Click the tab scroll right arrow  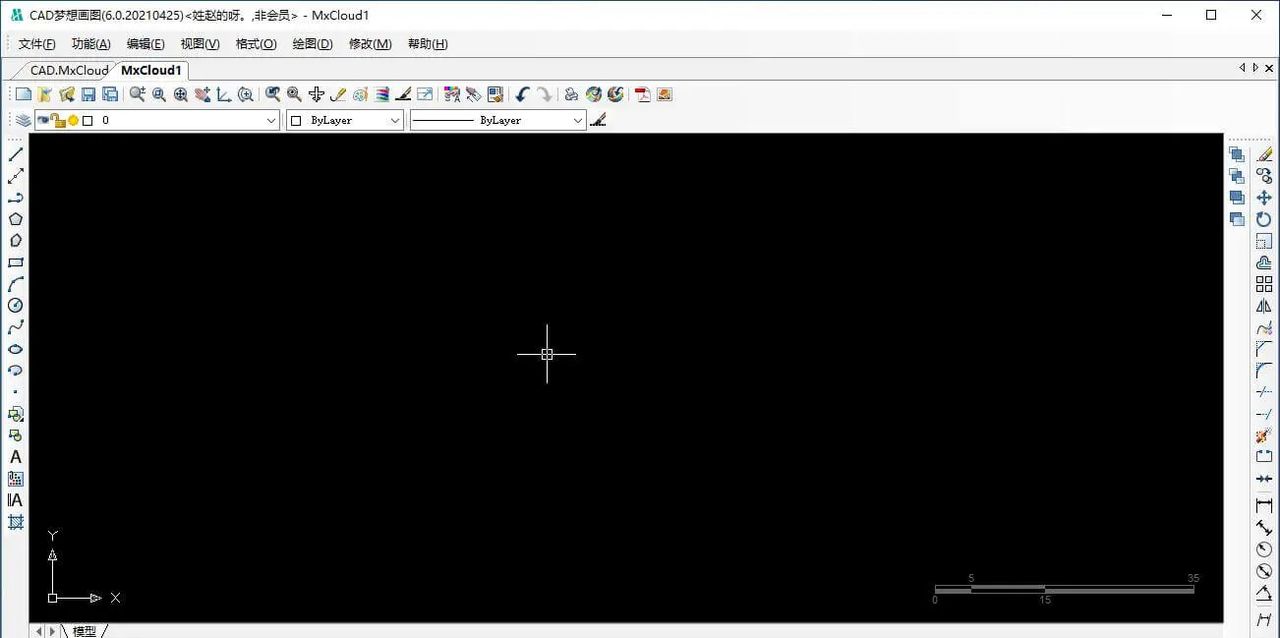coord(1255,68)
